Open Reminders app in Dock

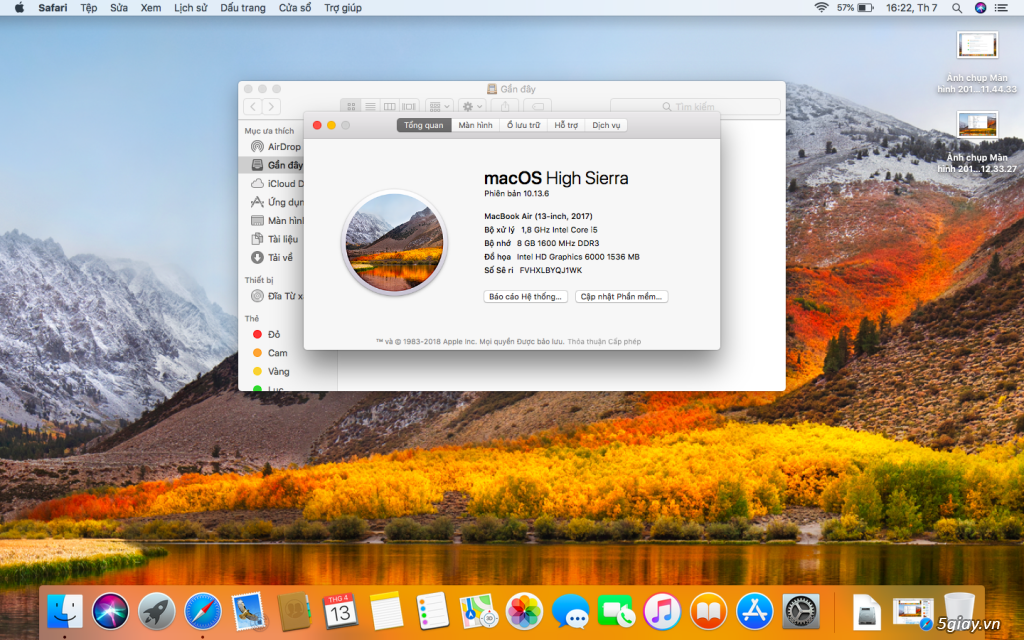(x=432, y=612)
